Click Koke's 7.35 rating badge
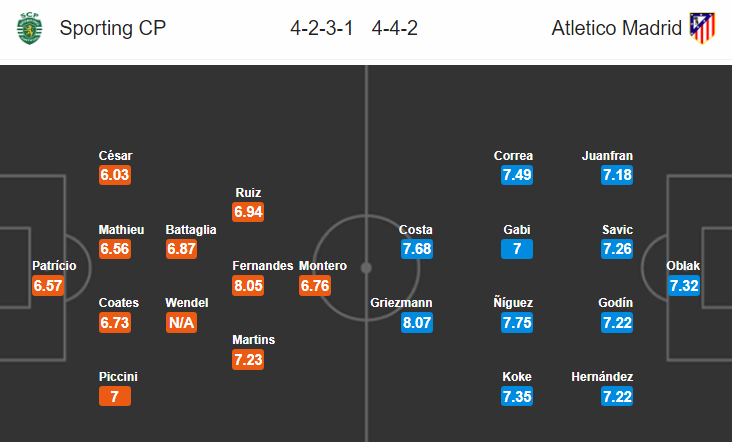 point(517,397)
